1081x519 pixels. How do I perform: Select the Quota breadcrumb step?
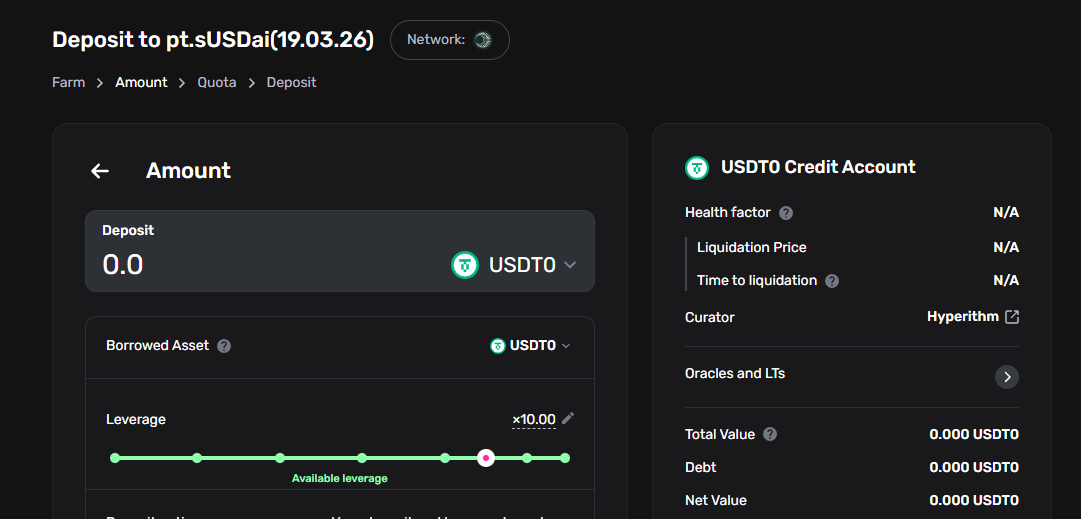coord(217,82)
